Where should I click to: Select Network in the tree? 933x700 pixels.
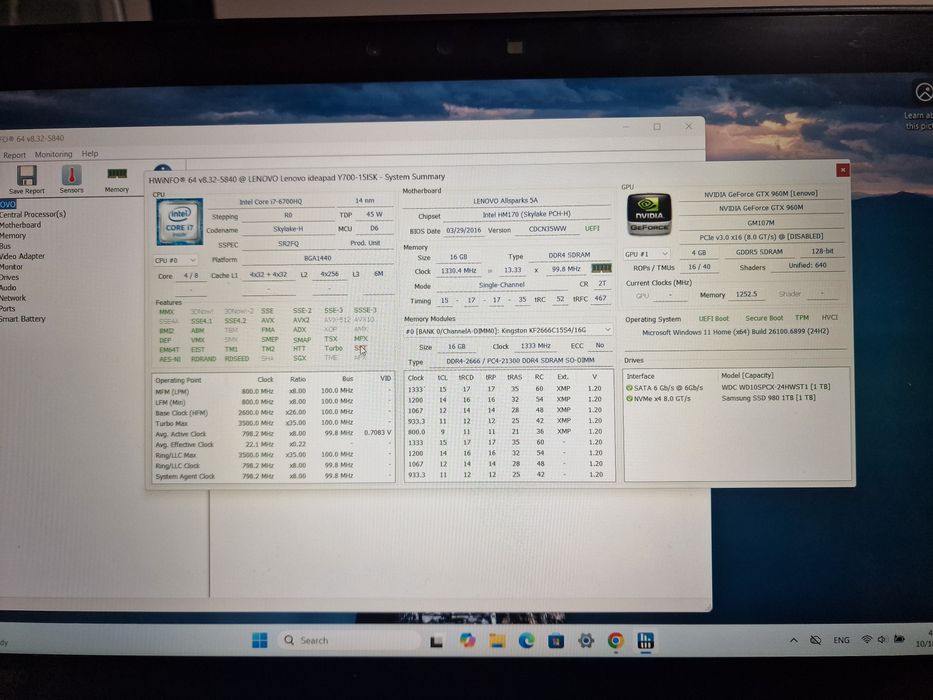coord(13,298)
